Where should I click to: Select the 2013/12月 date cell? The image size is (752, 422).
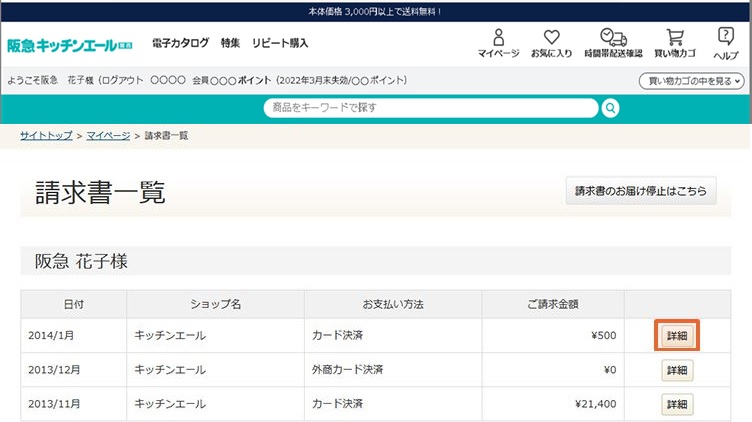73,370
